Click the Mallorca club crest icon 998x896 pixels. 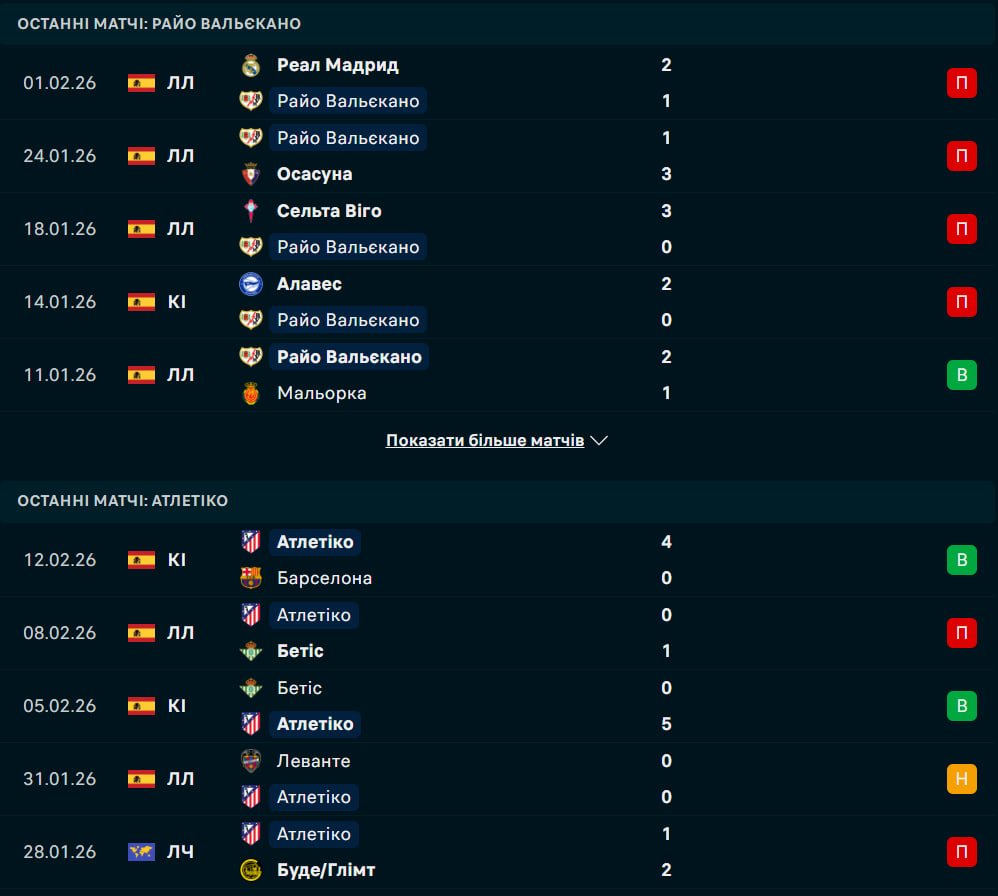[250, 393]
